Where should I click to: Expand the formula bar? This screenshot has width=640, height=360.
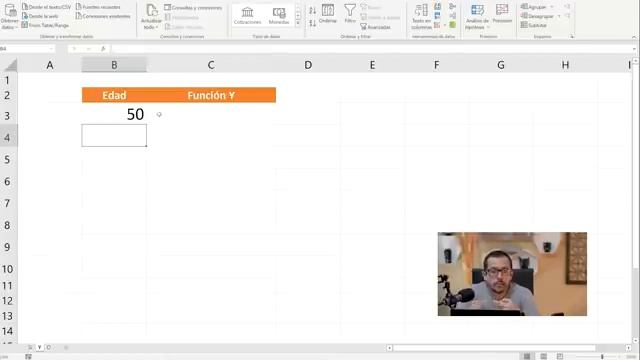point(634,49)
